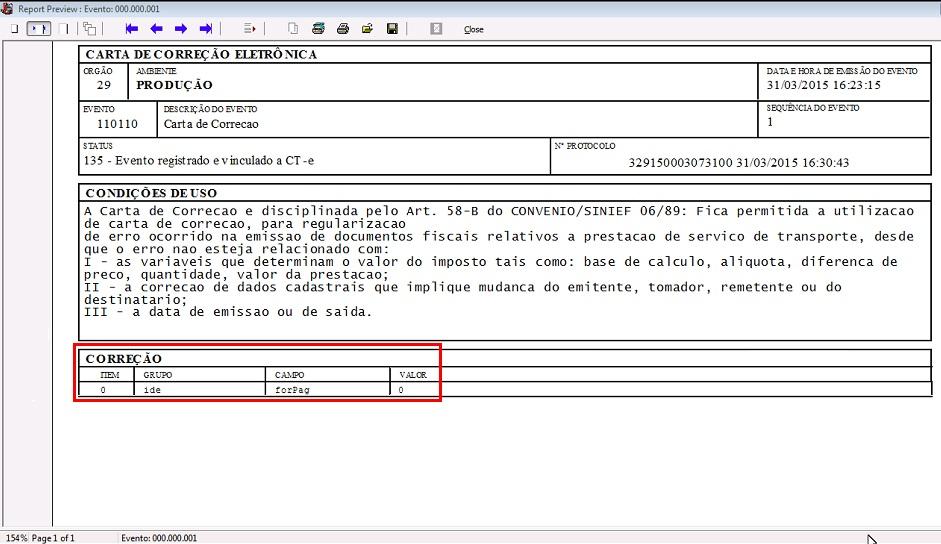Click the sequência do evento value 1
941x544 pixels.
point(770,122)
